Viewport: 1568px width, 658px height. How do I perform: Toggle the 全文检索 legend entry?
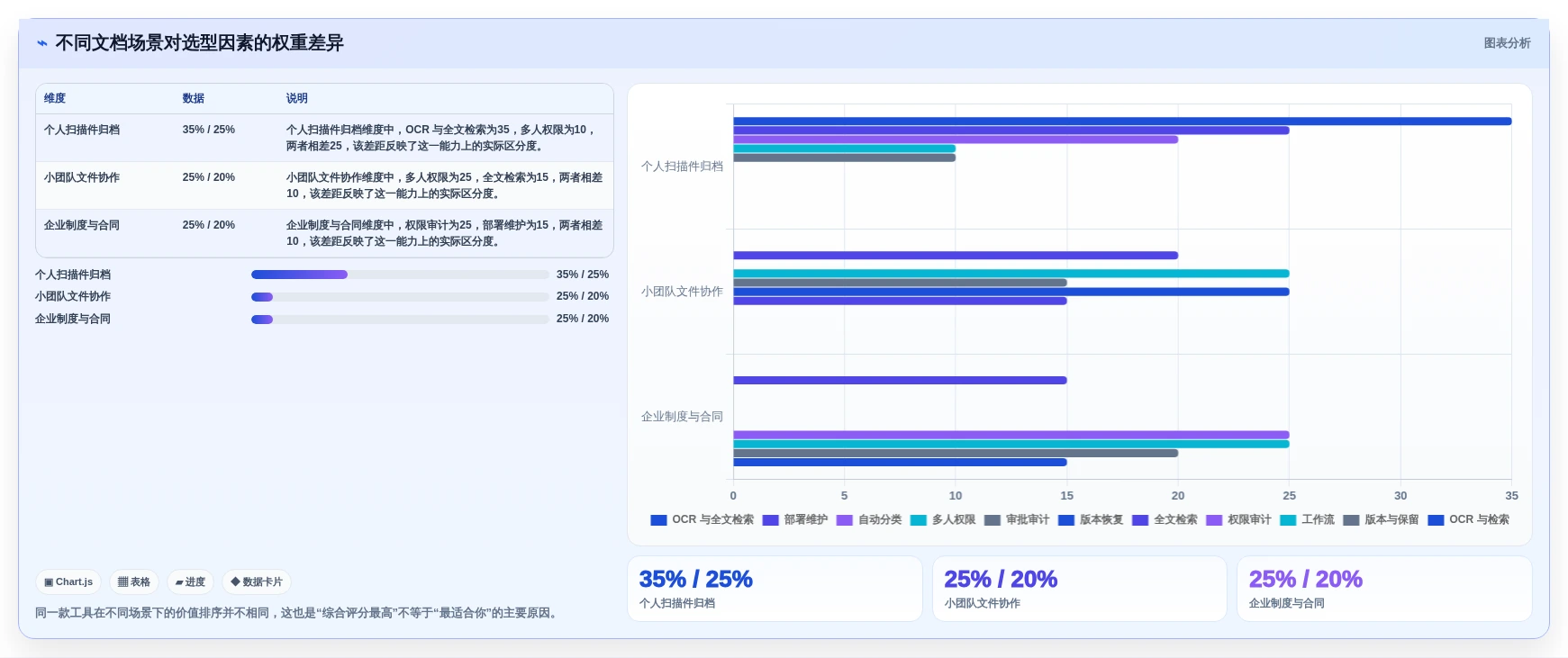(x=1165, y=520)
